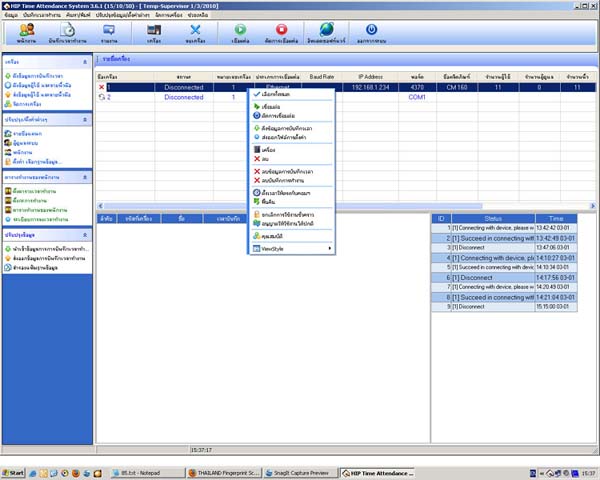600x480 pixels.
Task: Click the red X icon on device row 1
Action: [101, 87]
